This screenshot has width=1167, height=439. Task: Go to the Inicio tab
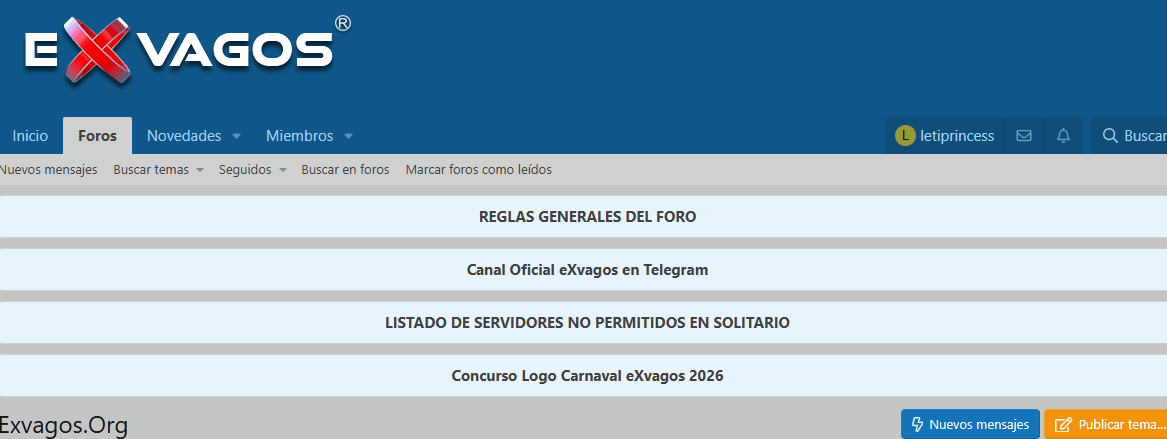coord(30,136)
